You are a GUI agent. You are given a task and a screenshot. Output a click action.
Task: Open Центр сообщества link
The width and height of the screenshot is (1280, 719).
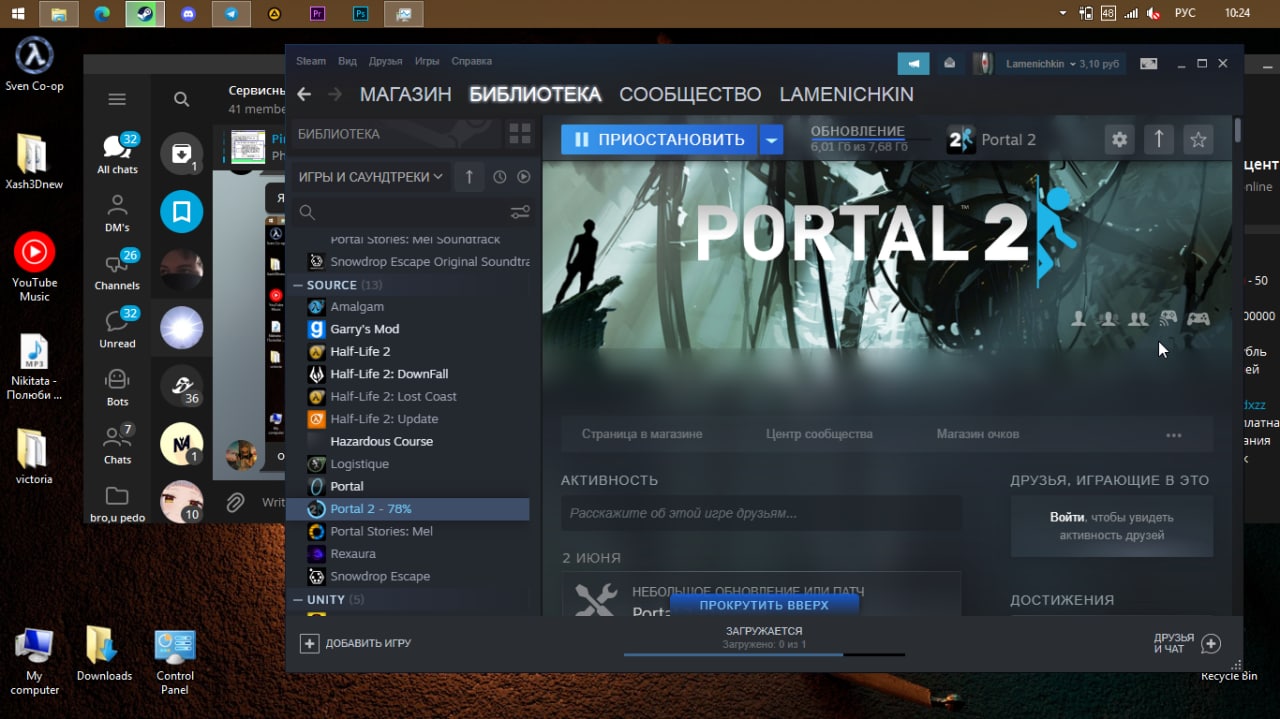[x=819, y=434]
